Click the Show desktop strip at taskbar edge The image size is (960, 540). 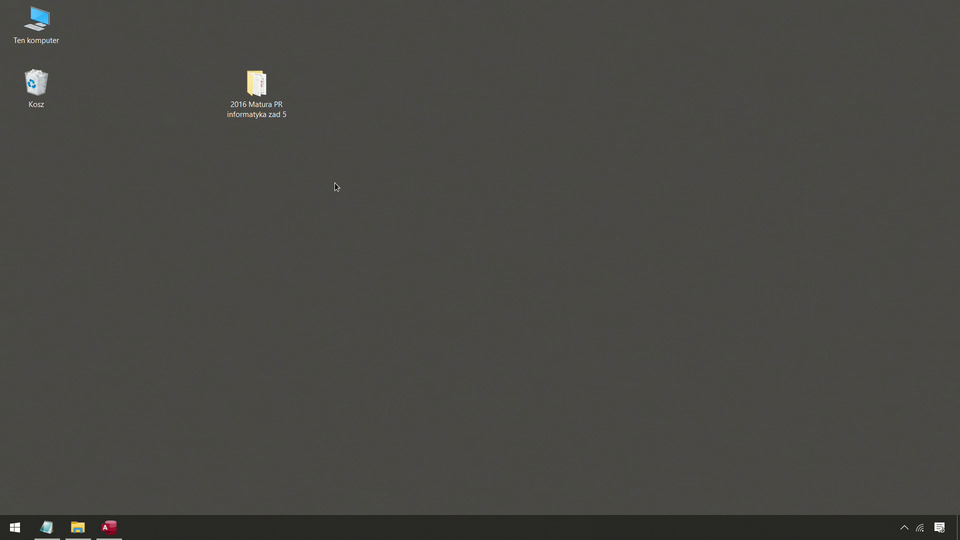pos(957,527)
